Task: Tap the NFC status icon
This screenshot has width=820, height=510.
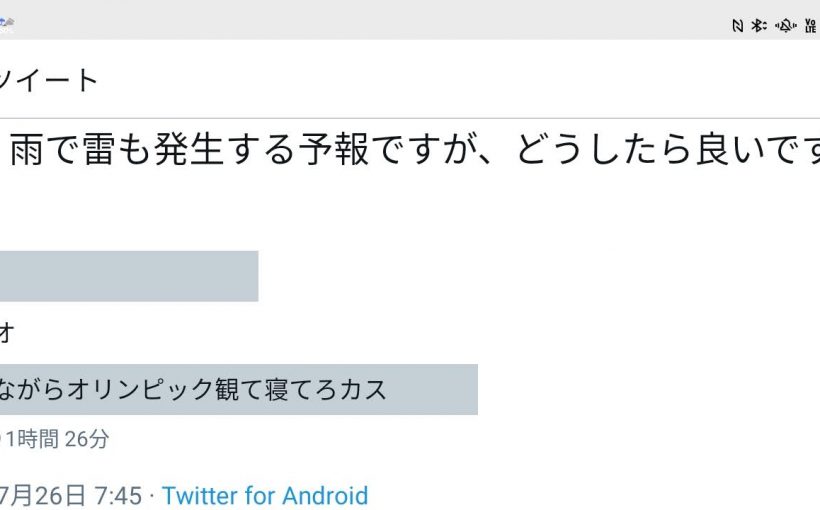Action: pos(738,26)
